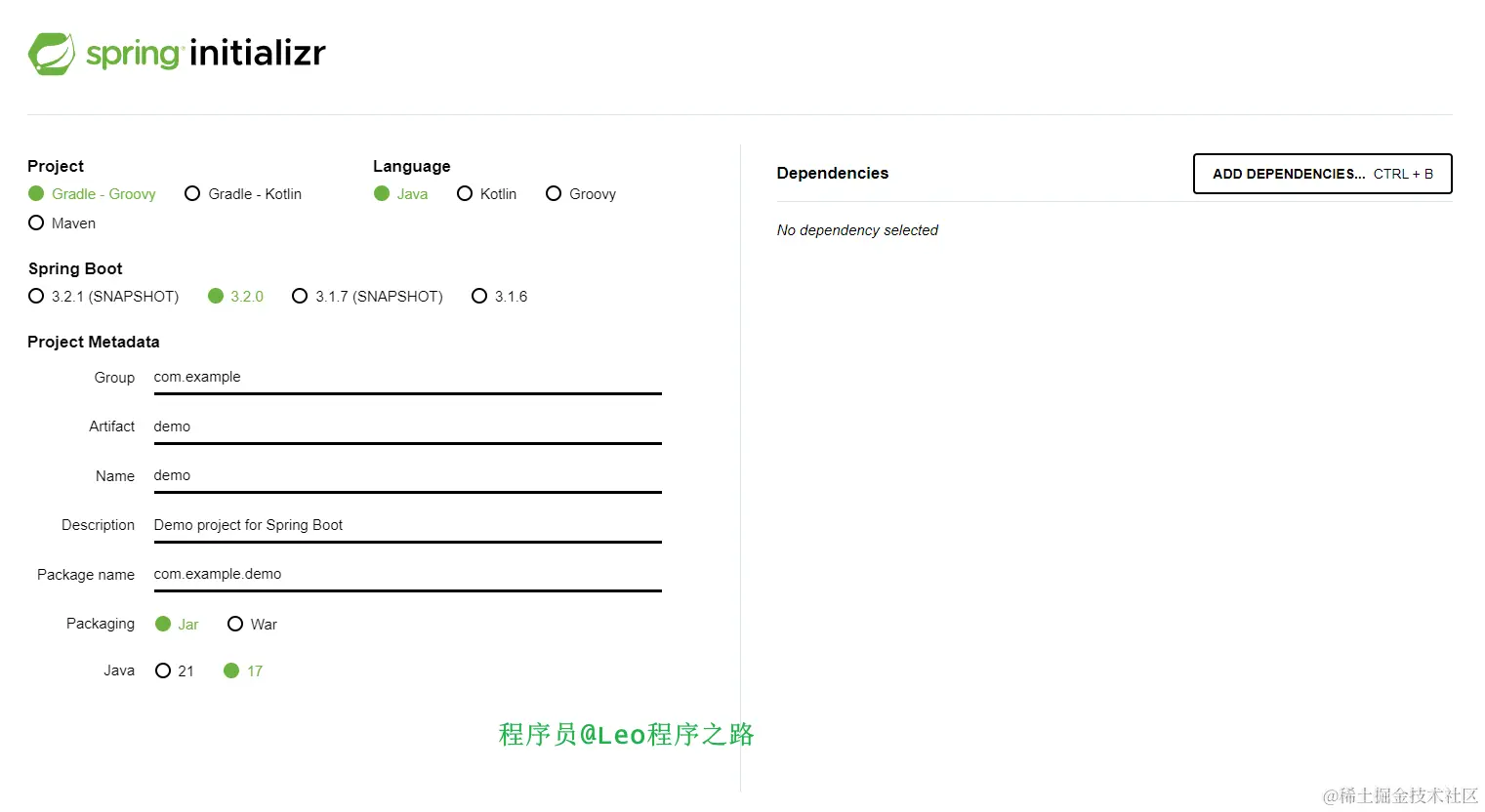
Task: Click the Project Metadata heading
Action: (x=94, y=343)
